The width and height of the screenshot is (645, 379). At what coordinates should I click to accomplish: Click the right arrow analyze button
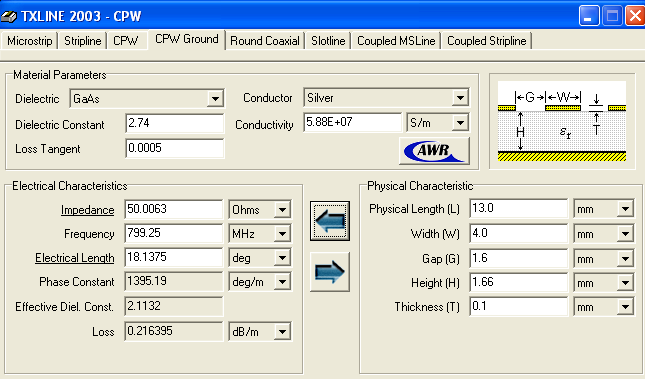330,272
